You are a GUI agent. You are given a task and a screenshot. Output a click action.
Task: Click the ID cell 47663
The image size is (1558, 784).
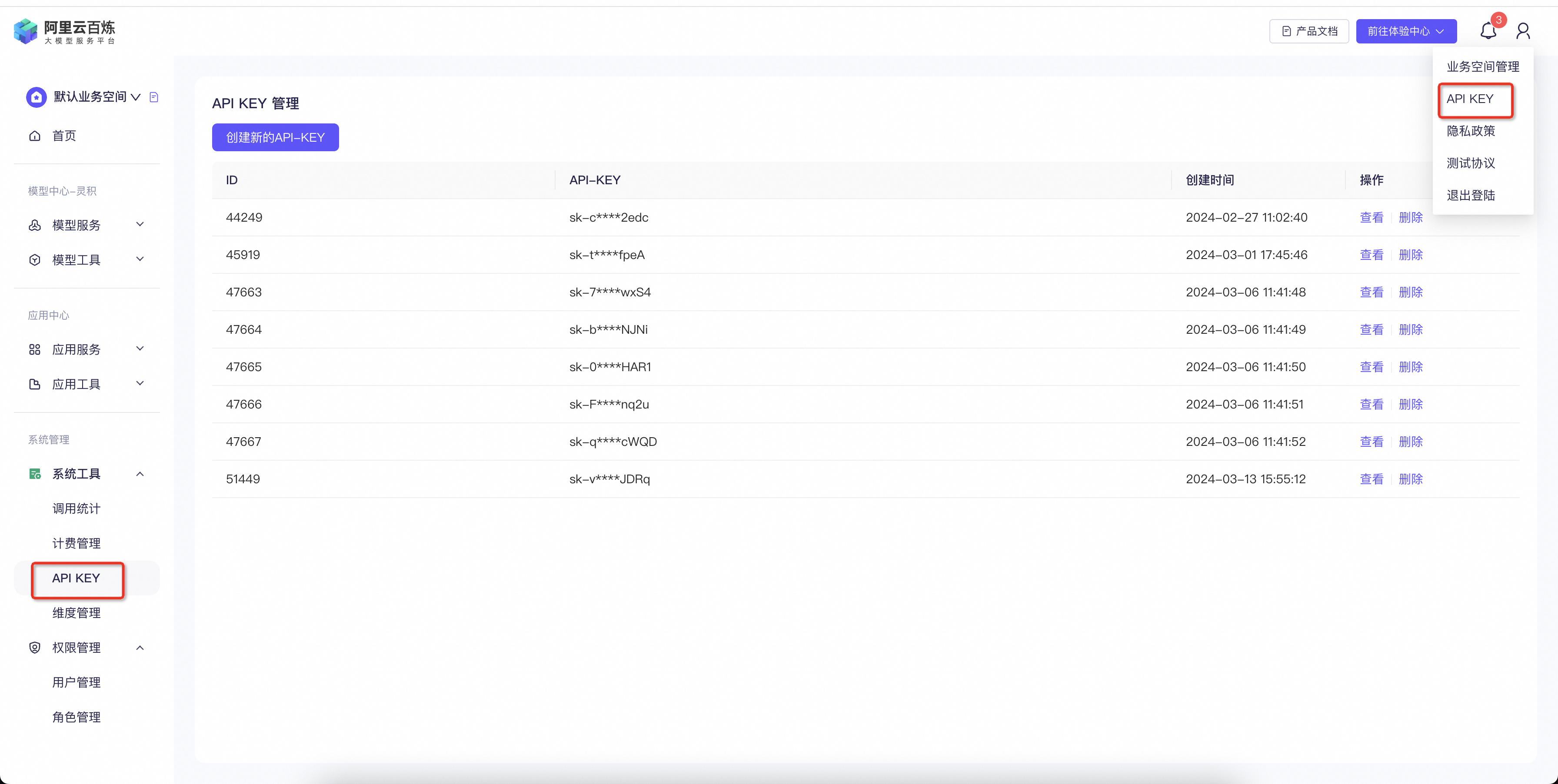244,292
